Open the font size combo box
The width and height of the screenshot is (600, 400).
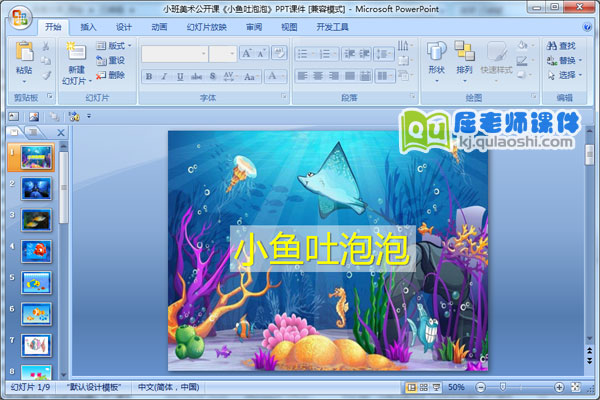click(x=223, y=54)
